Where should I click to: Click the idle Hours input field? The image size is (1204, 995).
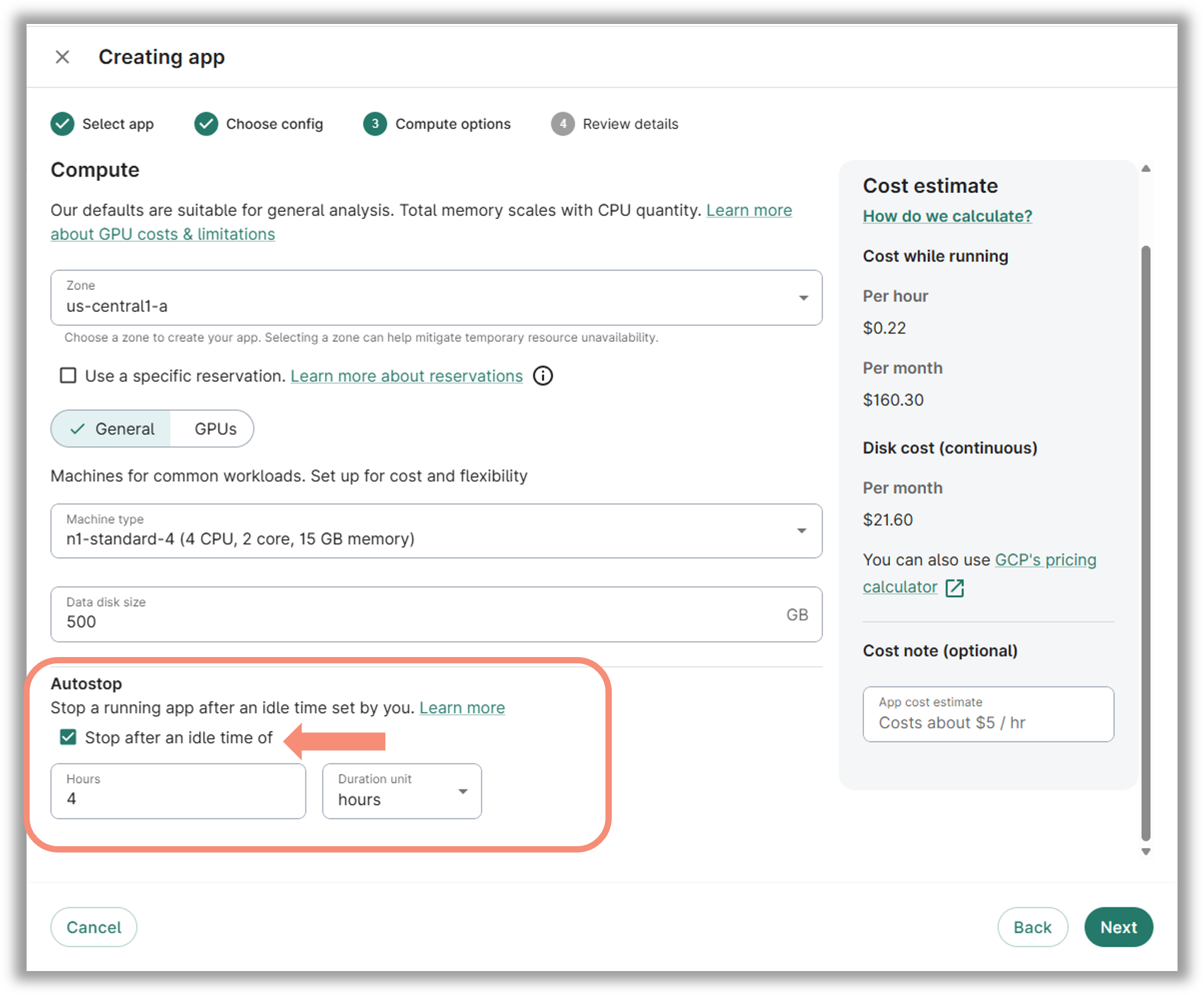pyautogui.click(x=178, y=791)
